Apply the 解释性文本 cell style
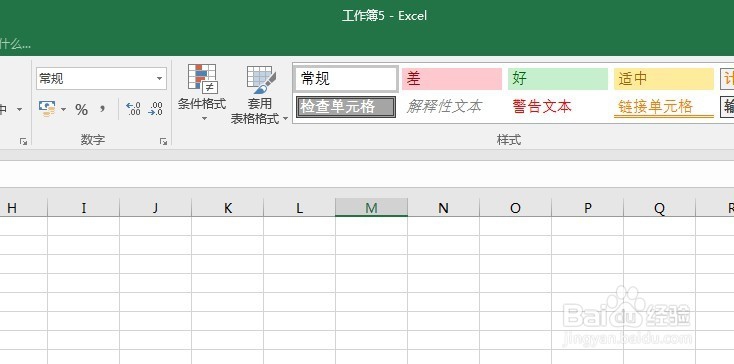Image resolution: width=734 pixels, height=364 pixels. [x=452, y=107]
